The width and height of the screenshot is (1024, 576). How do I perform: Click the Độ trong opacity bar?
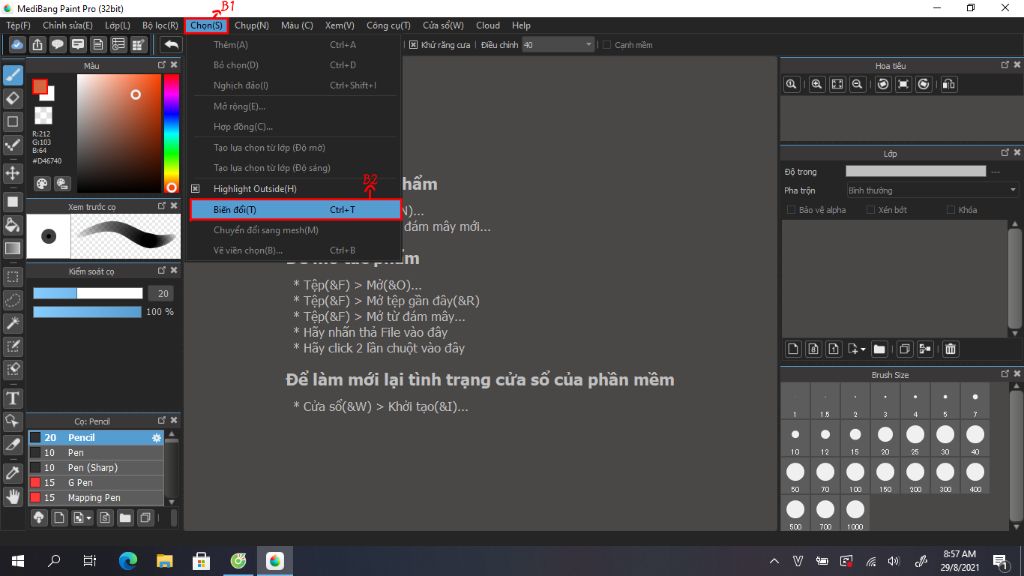[x=916, y=171]
